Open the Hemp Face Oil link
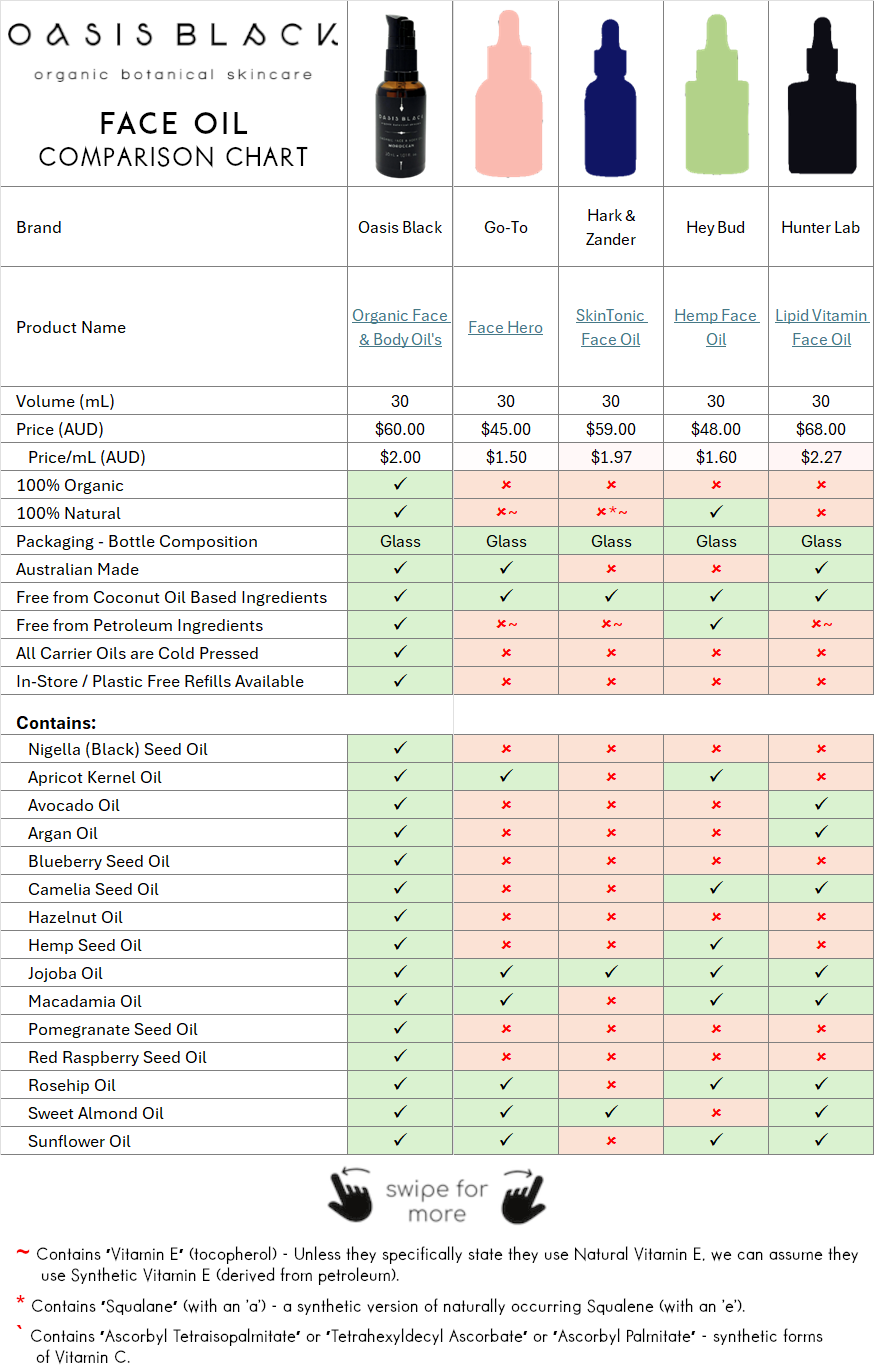 (x=716, y=327)
